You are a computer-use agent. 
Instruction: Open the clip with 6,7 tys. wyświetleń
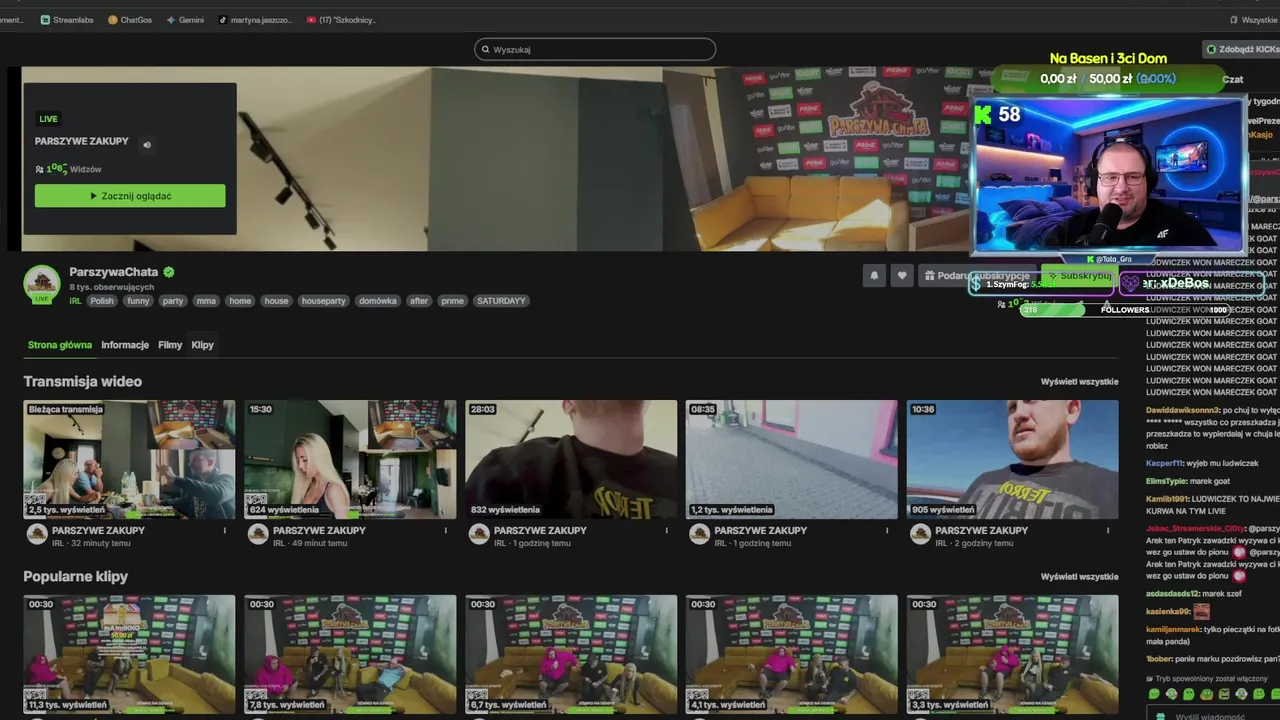tap(571, 654)
